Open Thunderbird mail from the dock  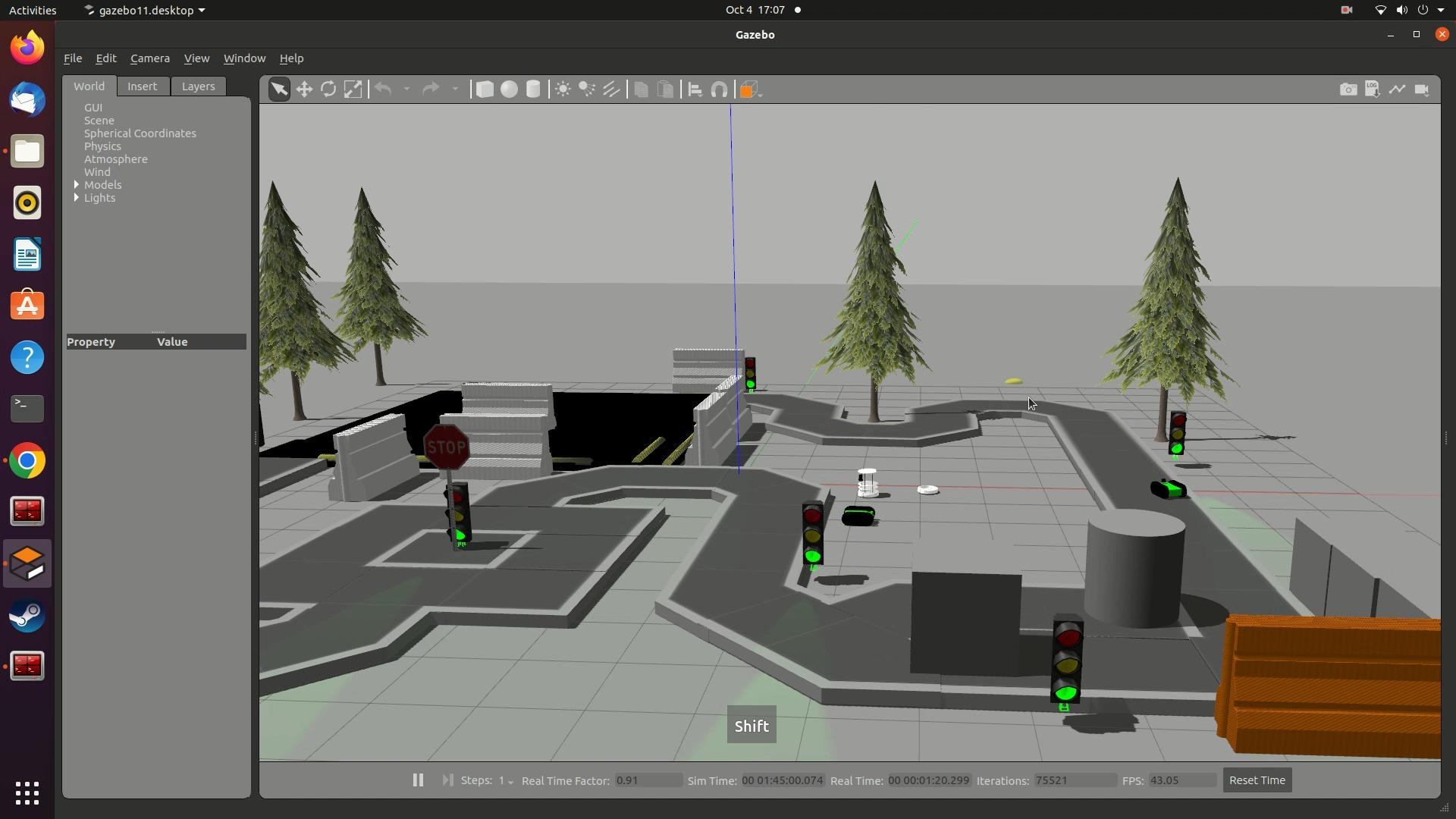coord(27,99)
